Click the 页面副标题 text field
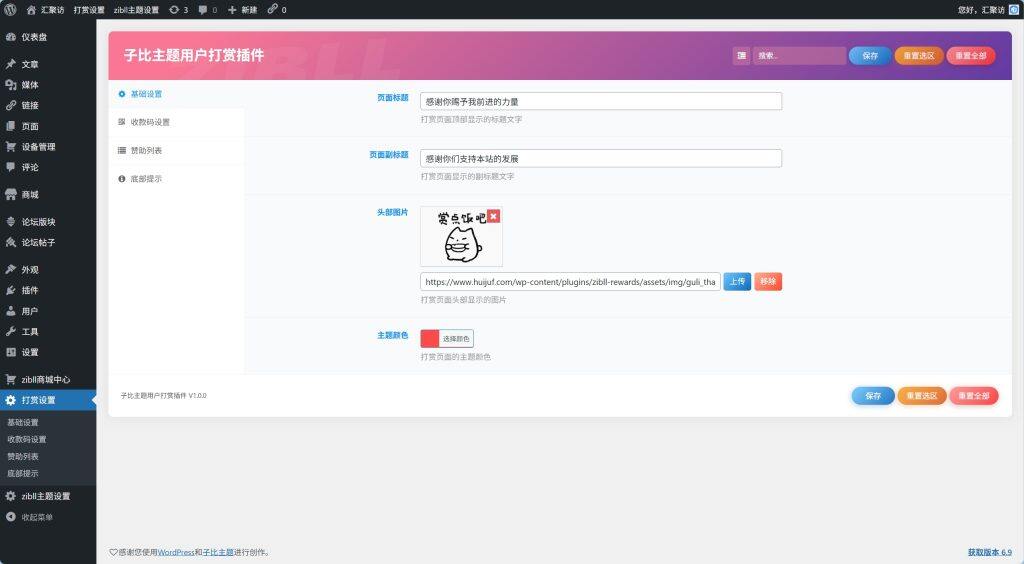Viewport: 1024px width, 564px height. pyautogui.click(x=601, y=158)
